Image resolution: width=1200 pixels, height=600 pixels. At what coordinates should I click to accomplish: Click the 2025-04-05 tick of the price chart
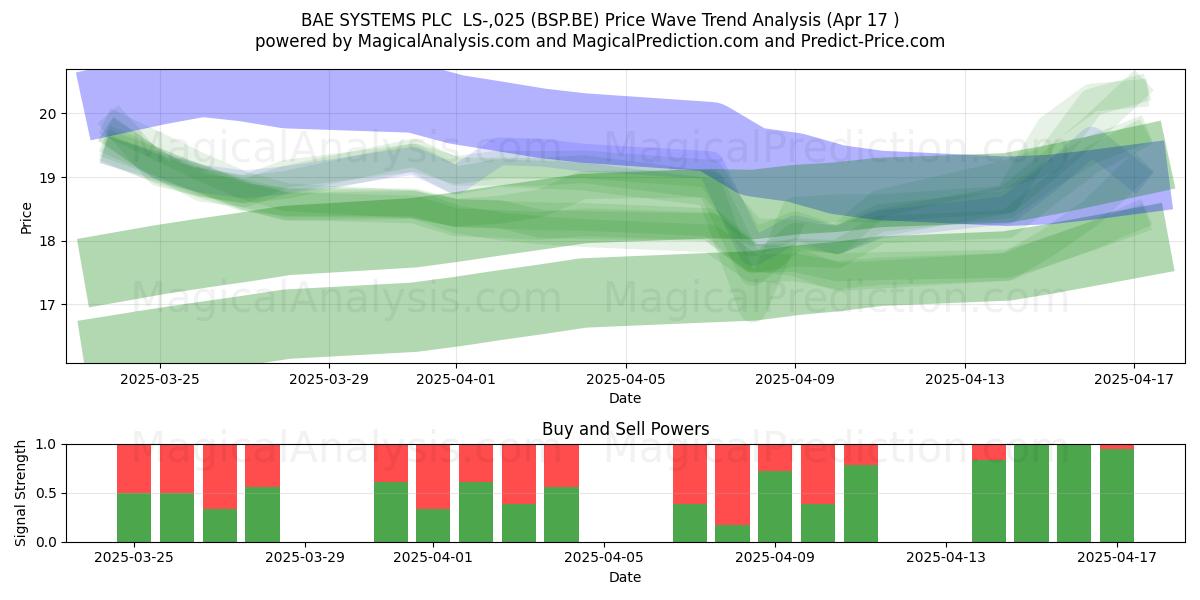625,379
